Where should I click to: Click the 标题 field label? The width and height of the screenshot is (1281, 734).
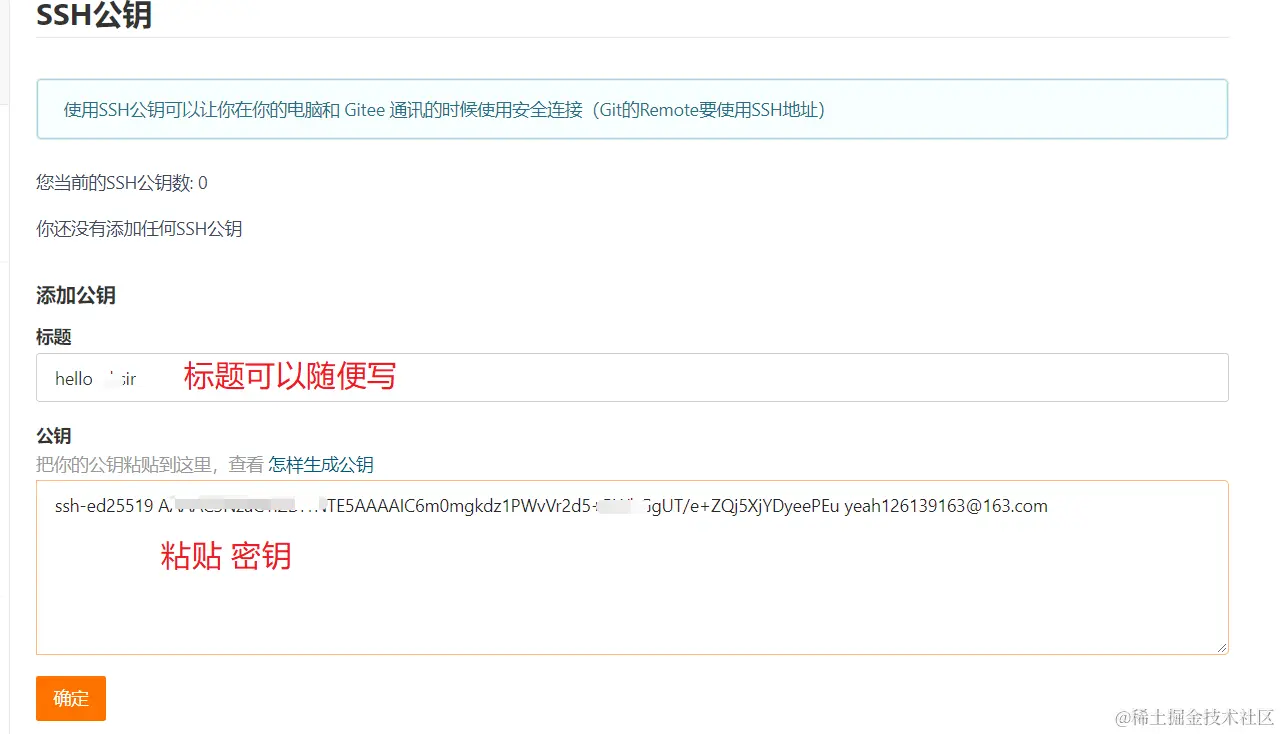[53, 337]
